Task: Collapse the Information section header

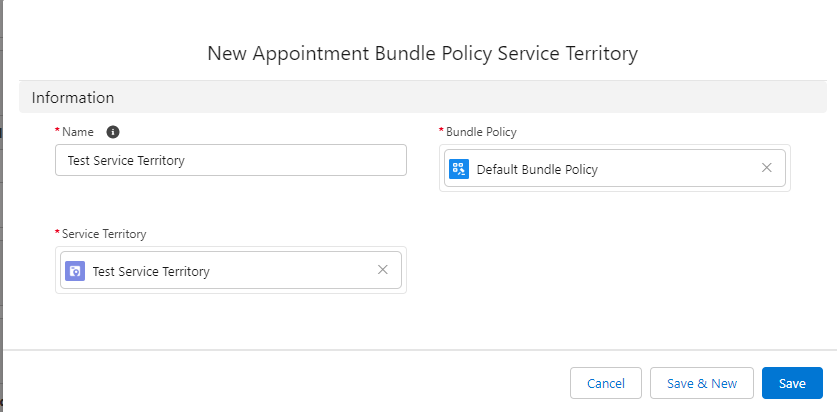Action: pyautogui.click(x=423, y=98)
